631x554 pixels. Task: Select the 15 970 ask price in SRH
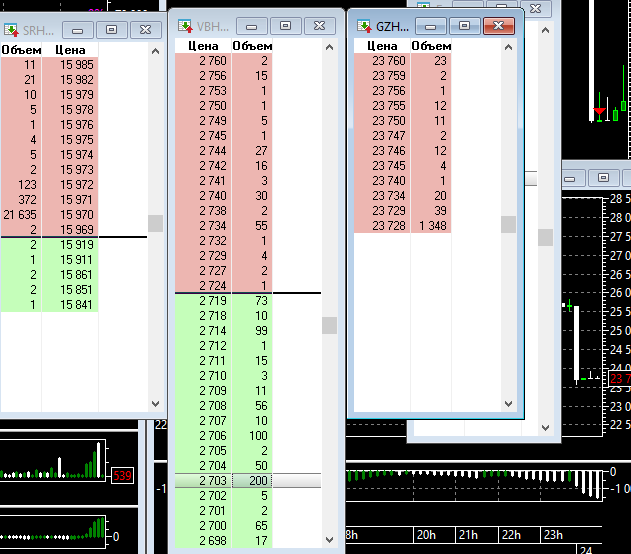pyautogui.click(x=70, y=215)
